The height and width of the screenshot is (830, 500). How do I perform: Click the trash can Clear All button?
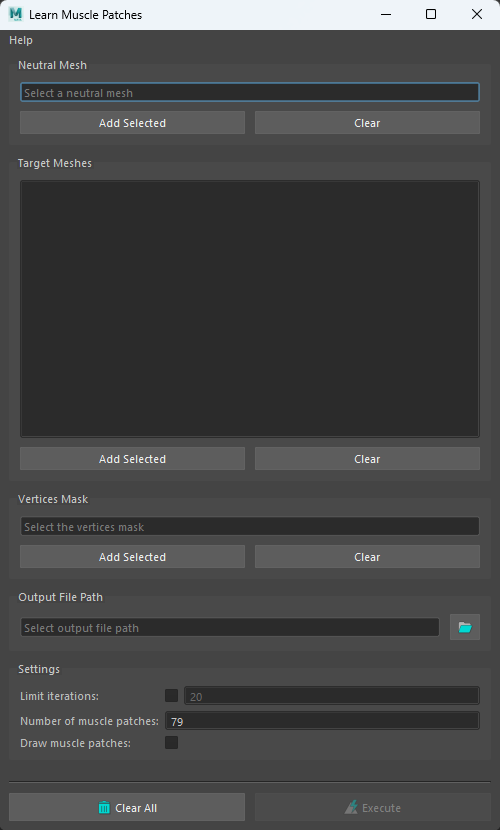(127, 807)
